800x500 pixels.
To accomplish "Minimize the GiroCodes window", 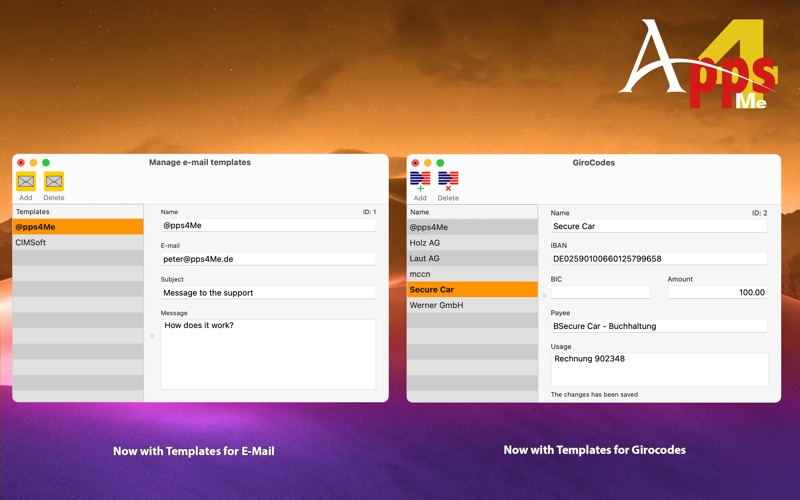I will coord(428,163).
